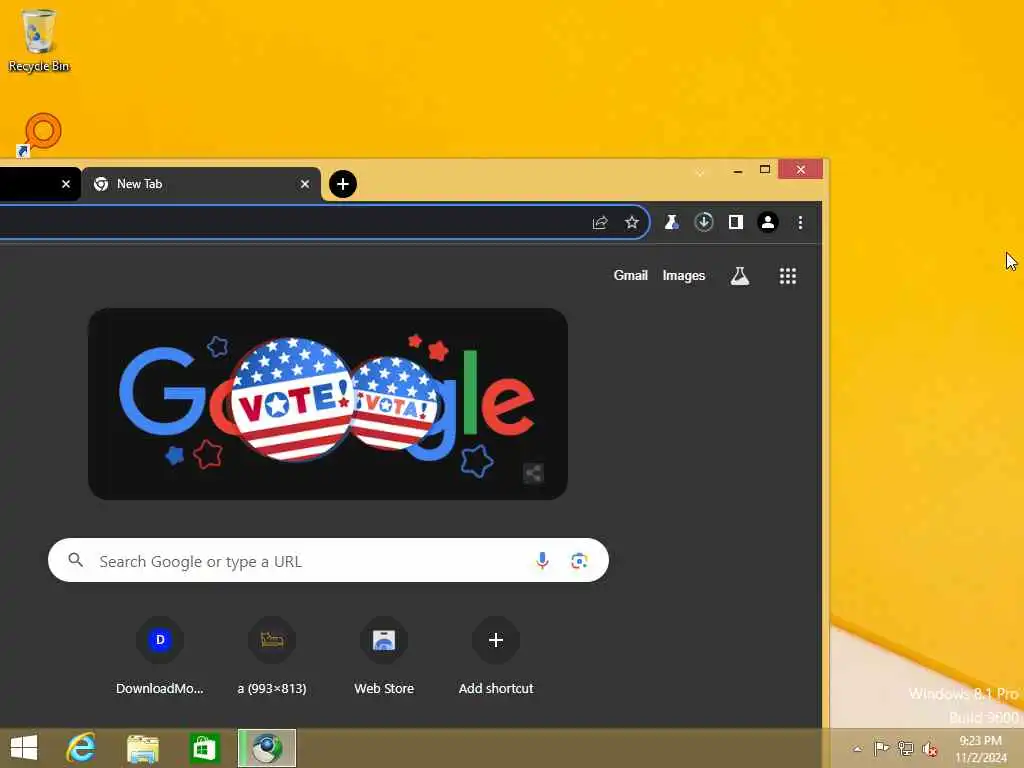1024x768 pixels.
Task: Launch Internet Explorer from taskbar
Action: pos(81,748)
